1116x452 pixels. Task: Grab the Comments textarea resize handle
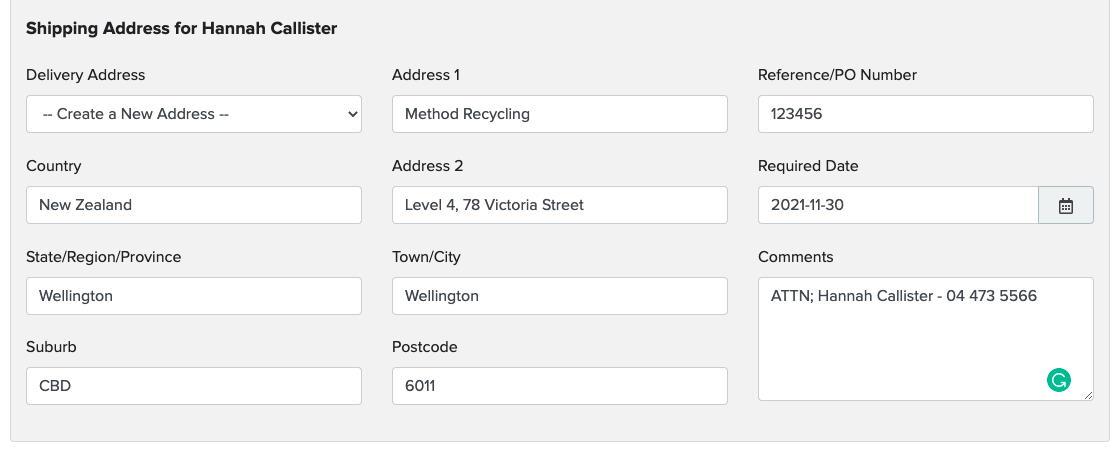pyautogui.click(x=1088, y=395)
